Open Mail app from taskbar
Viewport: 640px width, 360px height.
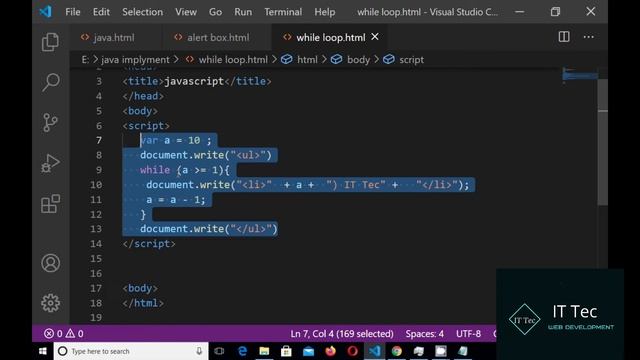point(309,351)
